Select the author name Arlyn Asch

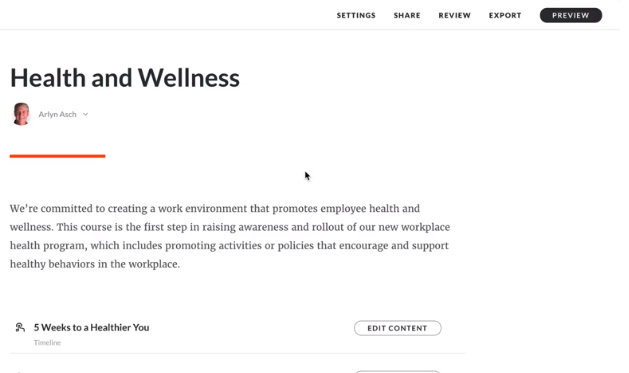point(57,114)
